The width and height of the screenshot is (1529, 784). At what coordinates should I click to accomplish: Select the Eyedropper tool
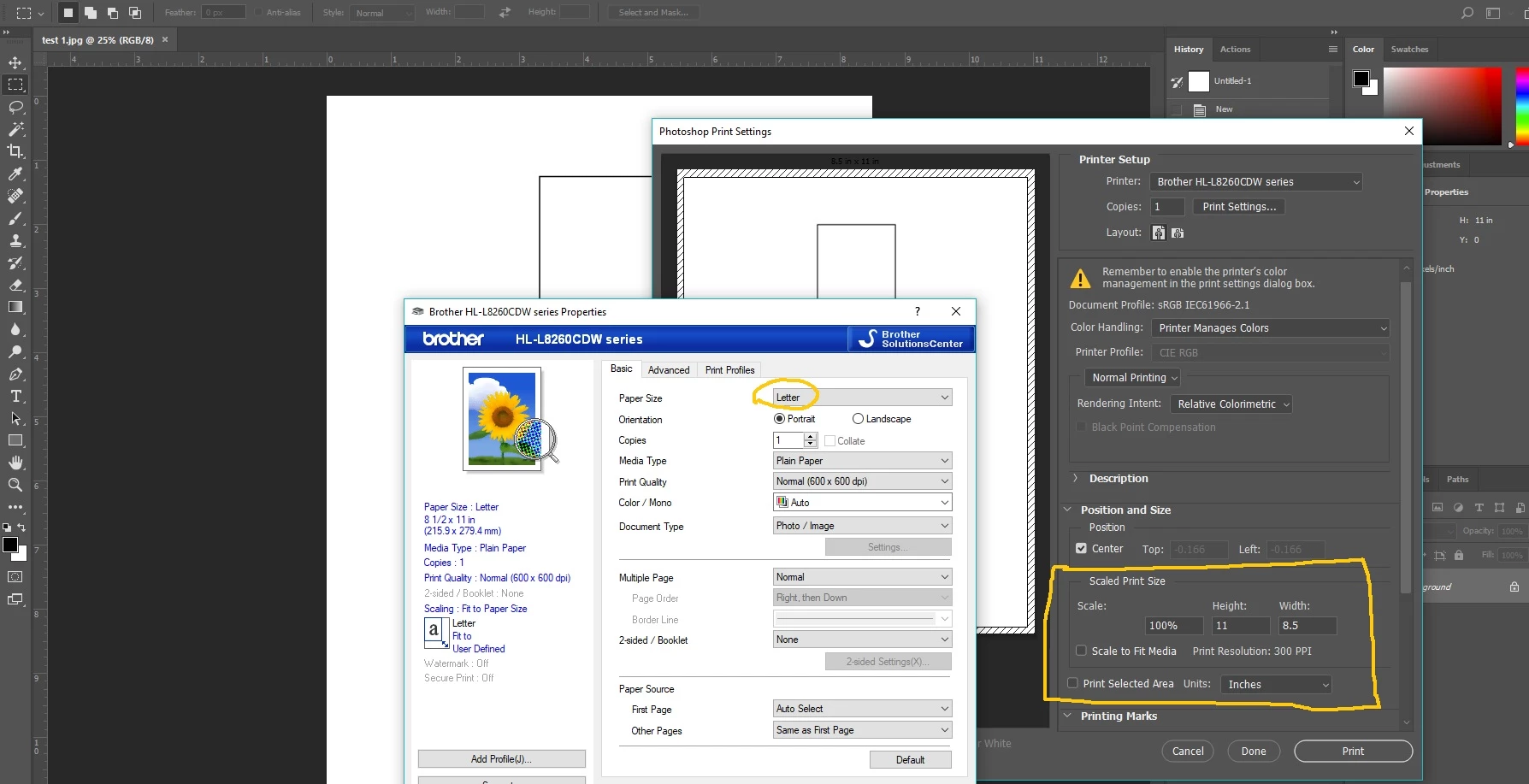[x=15, y=174]
